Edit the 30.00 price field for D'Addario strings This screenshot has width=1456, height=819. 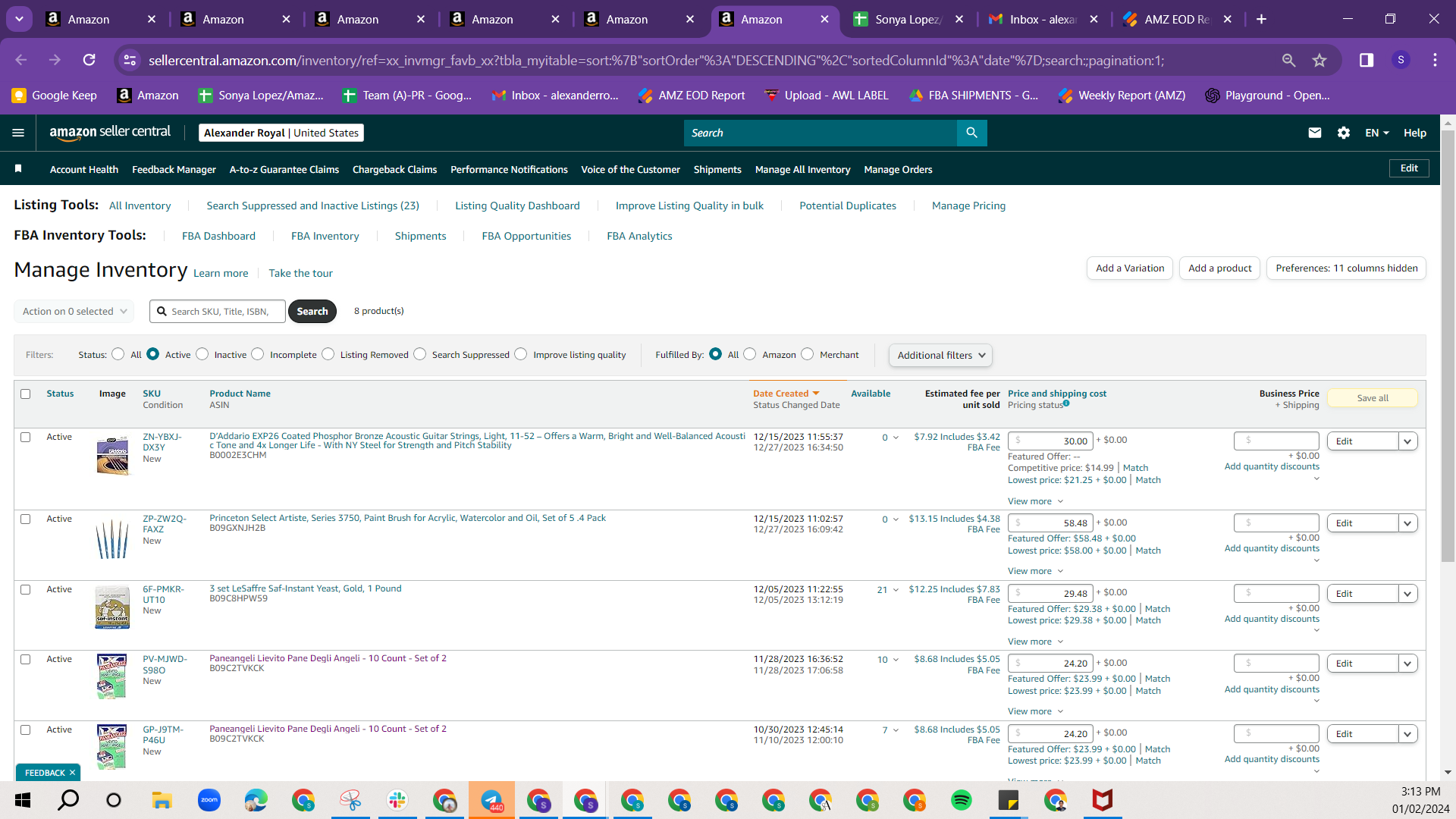coord(1050,441)
